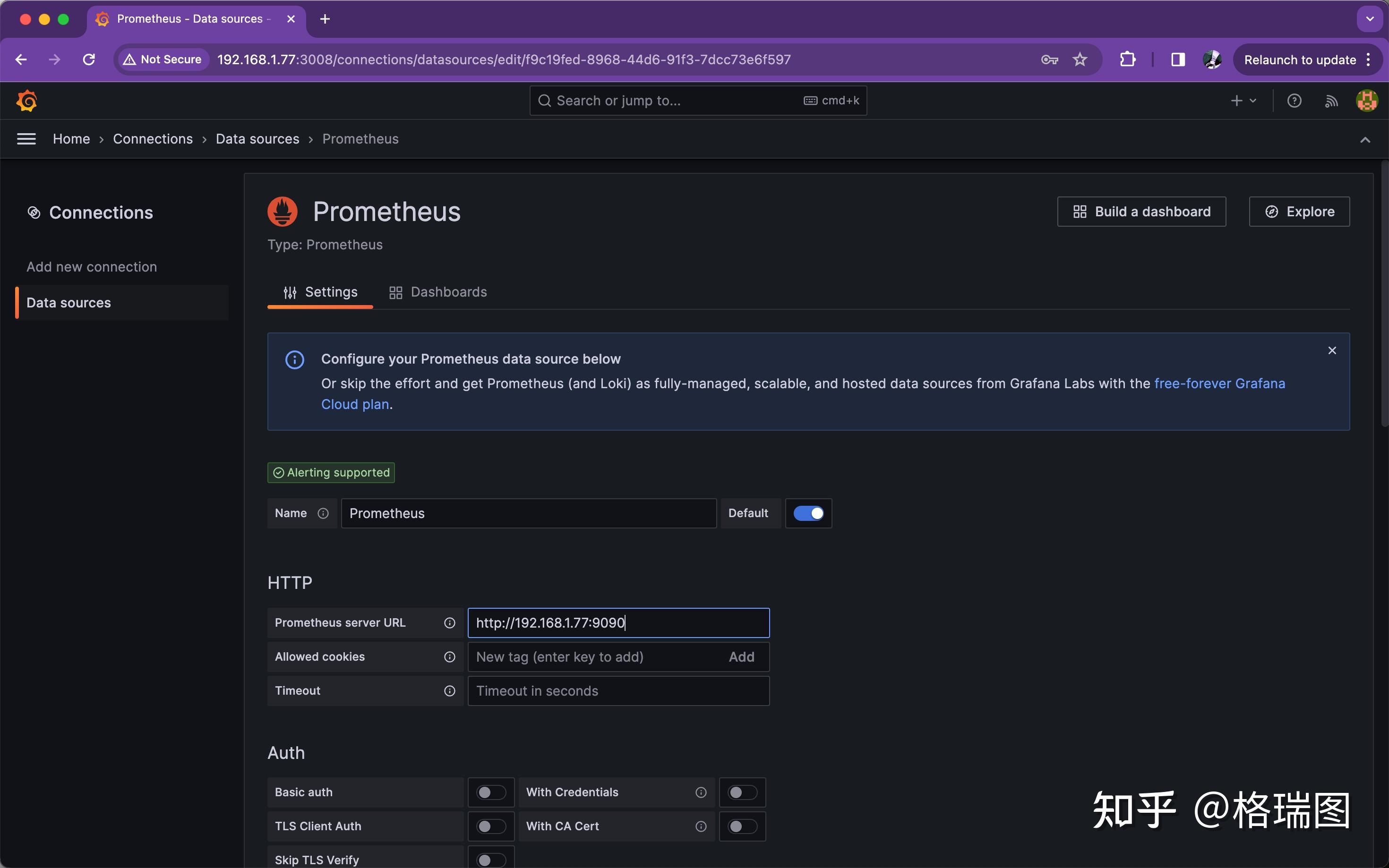Viewport: 1389px width, 868px height.
Task: Focus the Timeout in seconds field
Action: click(618, 691)
